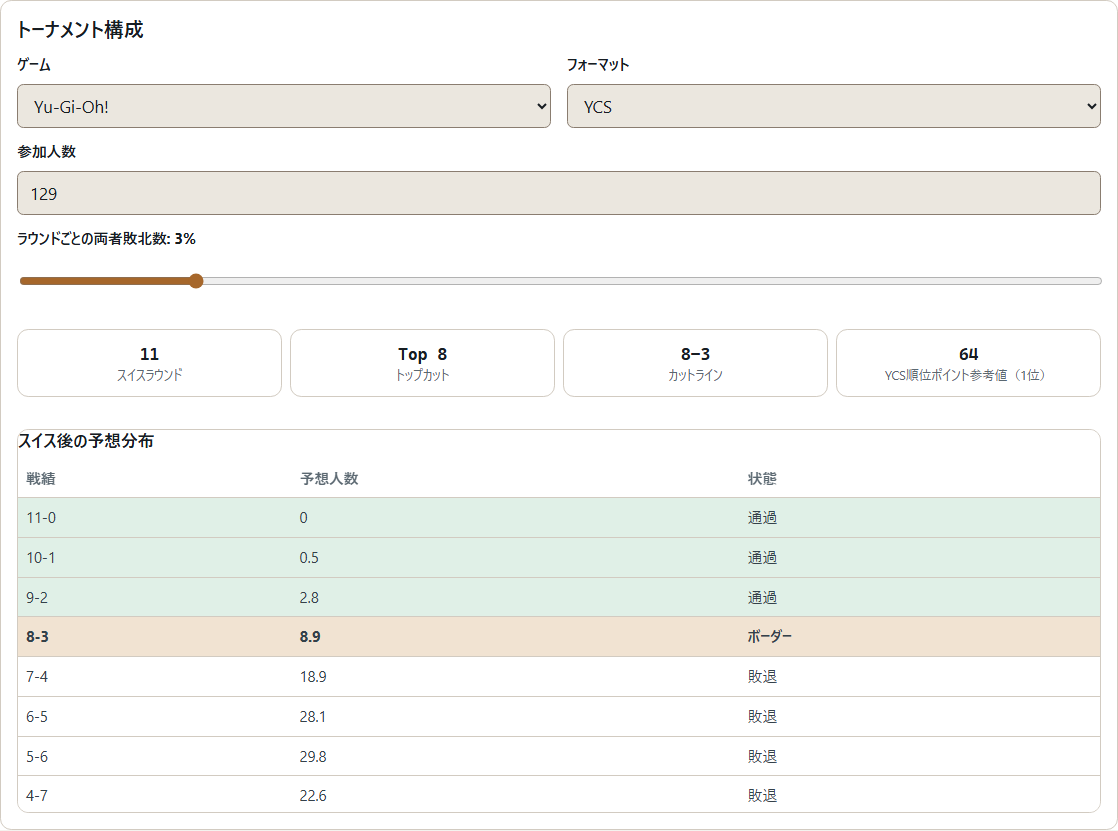
Task: Click the 敗退 status in the 4-7 row
Action: click(762, 795)
